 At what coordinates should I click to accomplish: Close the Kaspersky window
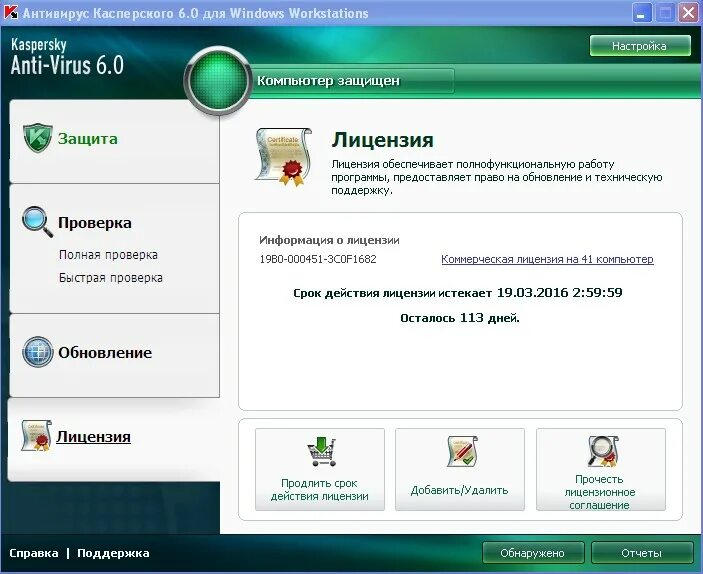(689, 13)
